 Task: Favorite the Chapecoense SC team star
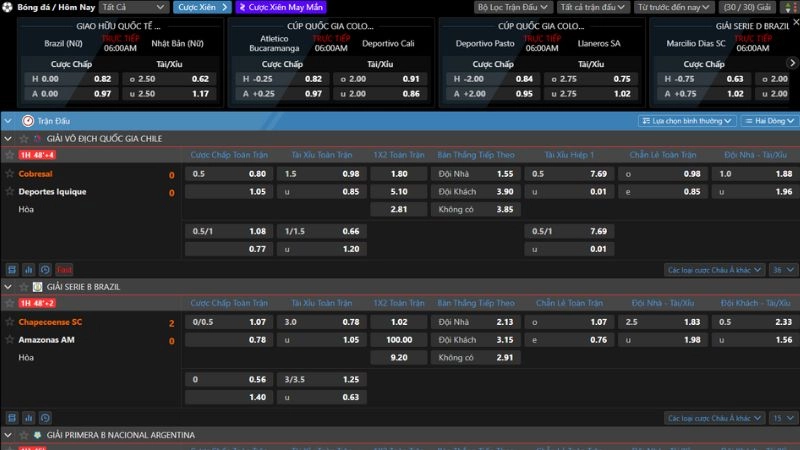[9, 322]
